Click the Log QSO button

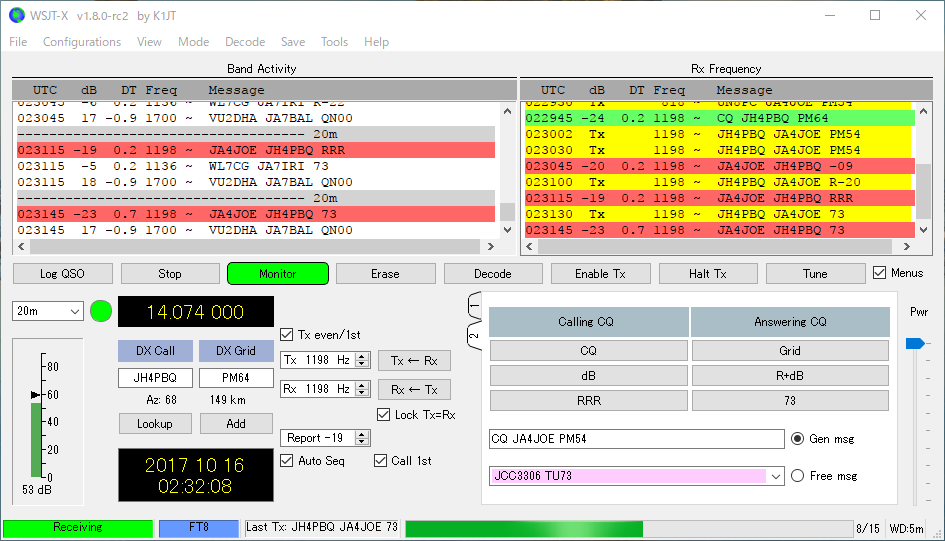(63, 274)
